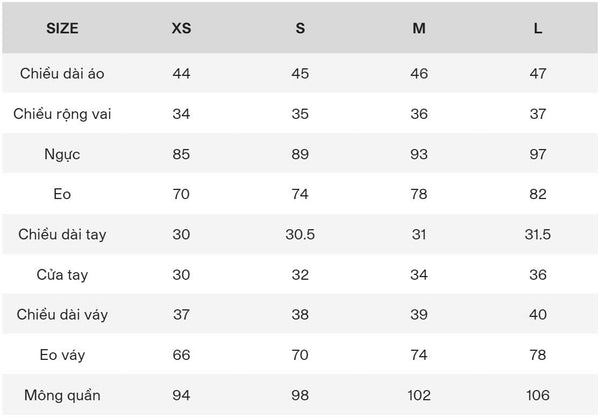Select the Eo value 82 for size L
Screen dimensions: 600x418
click(538, 194)
